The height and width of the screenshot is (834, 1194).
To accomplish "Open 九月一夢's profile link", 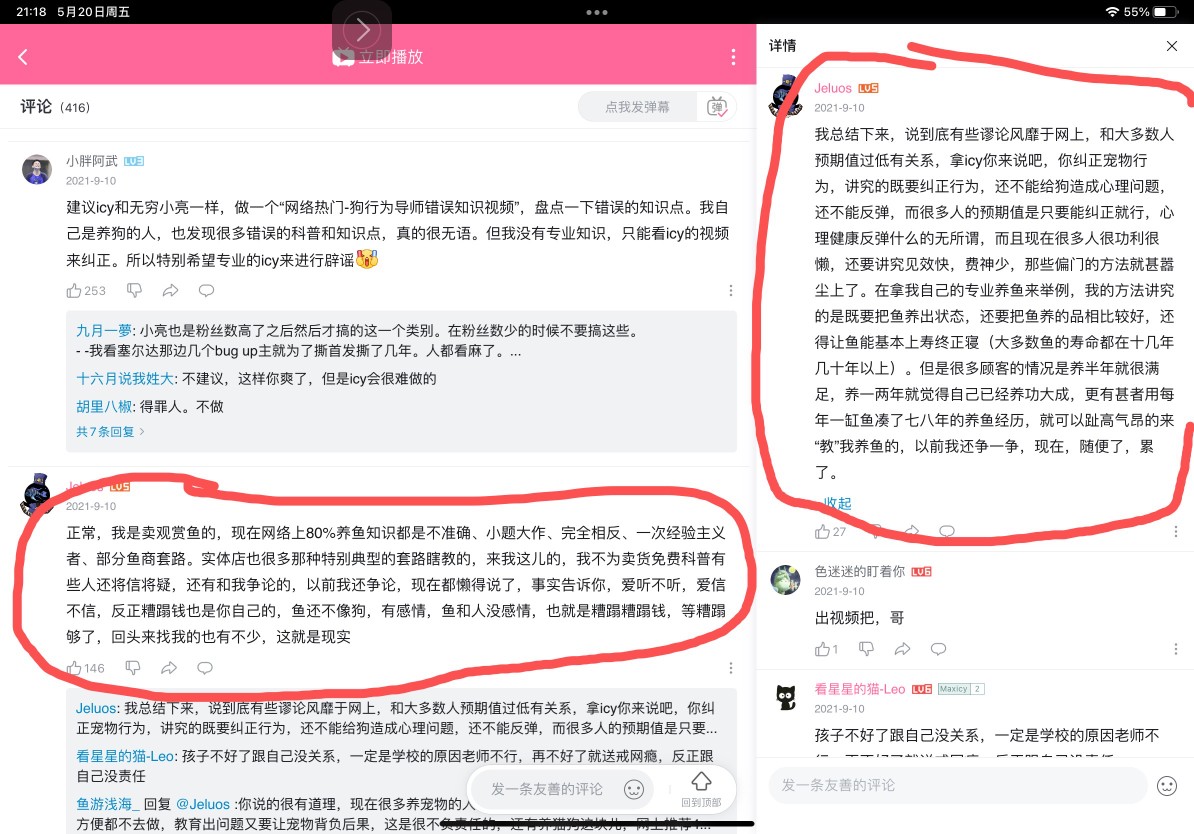I will pyautogui.click(x=104, y=331).
